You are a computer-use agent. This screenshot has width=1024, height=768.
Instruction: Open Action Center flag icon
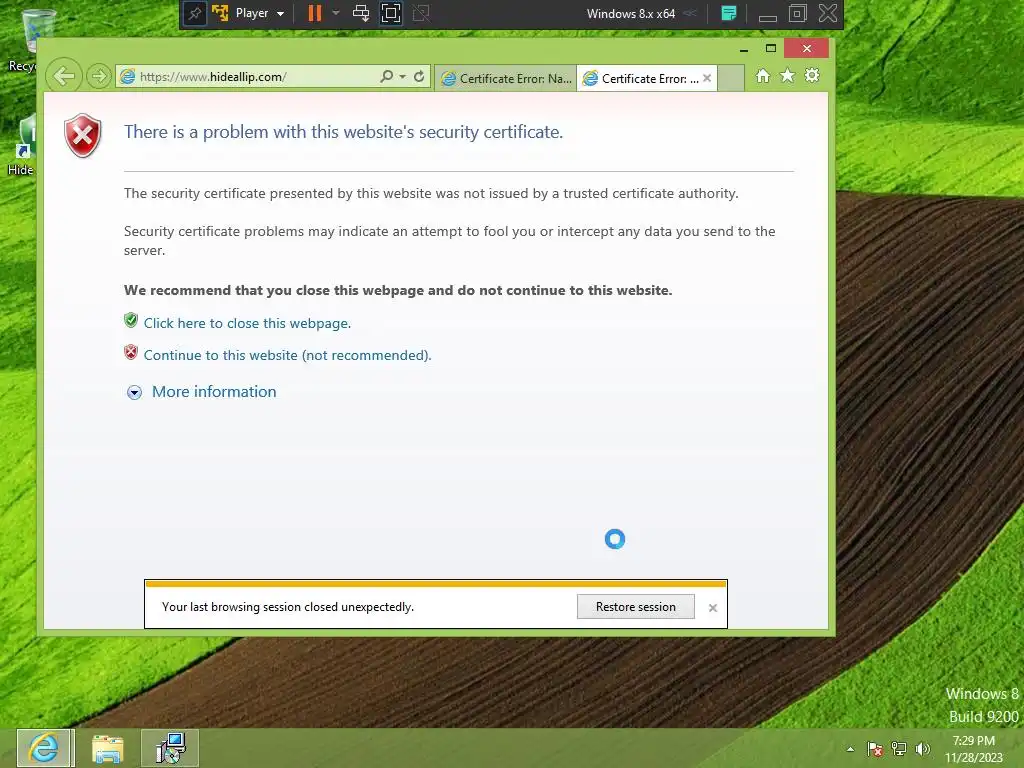pyautogui.click(x=875, y=749)
